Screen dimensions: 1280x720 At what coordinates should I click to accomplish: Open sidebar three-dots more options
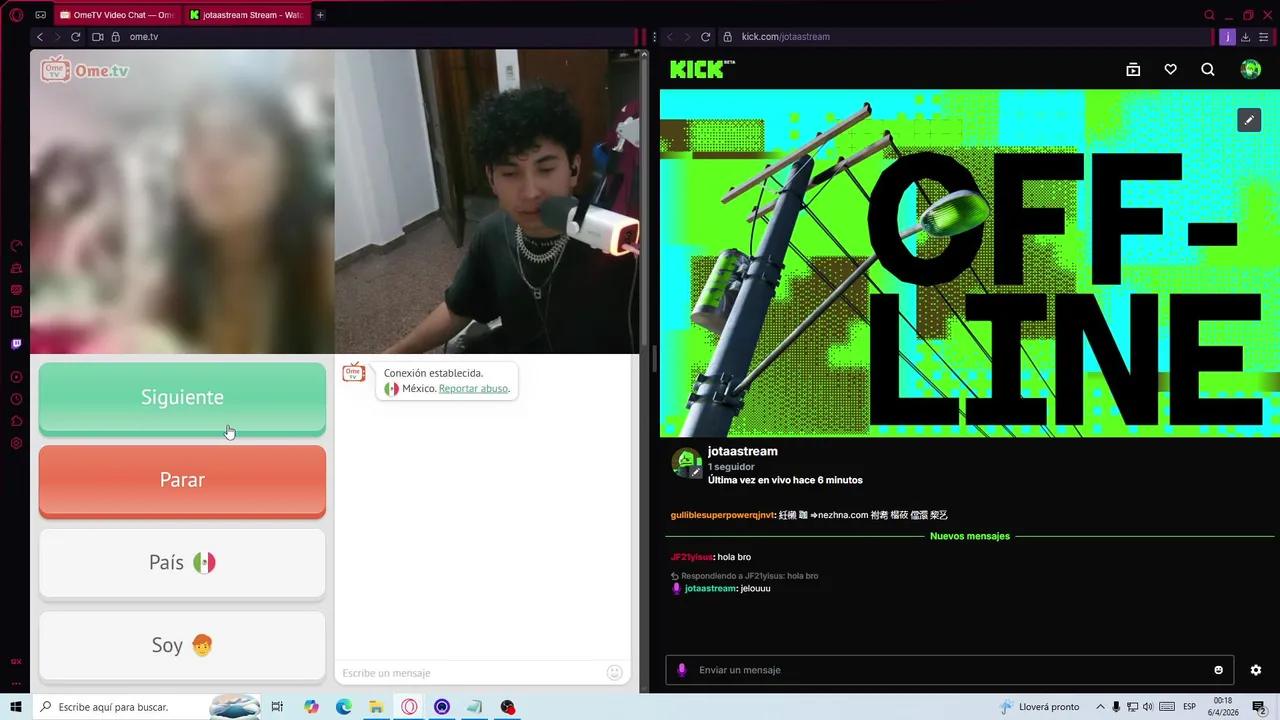coord(16,683)
